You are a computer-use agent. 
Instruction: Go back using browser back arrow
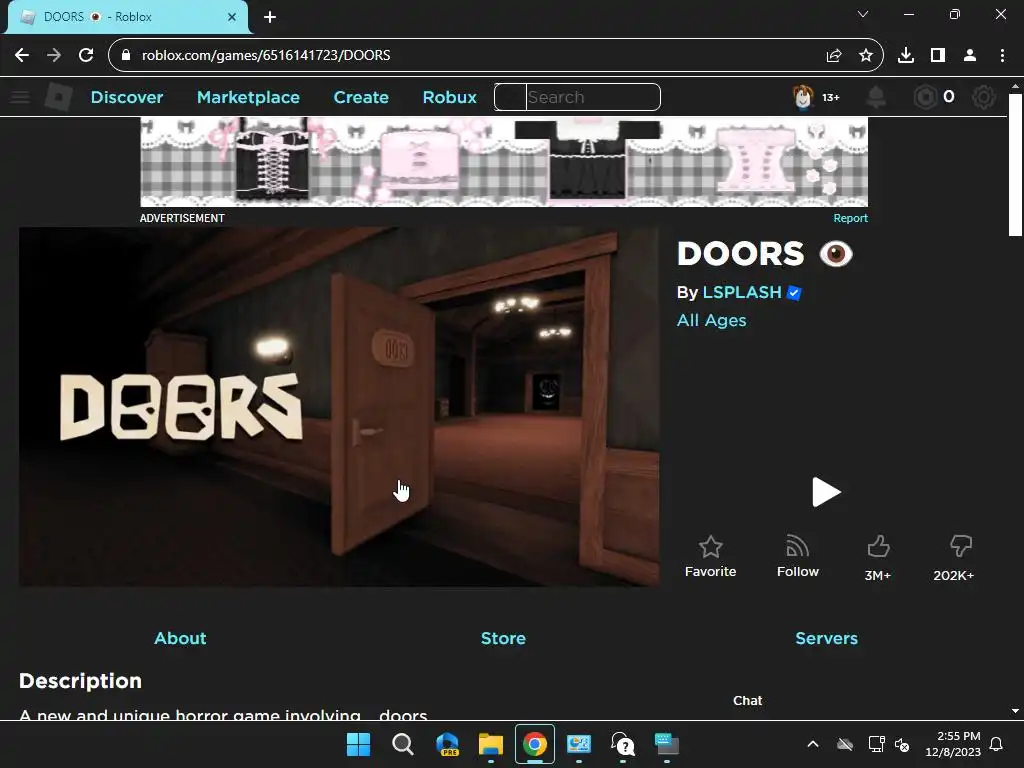[22, 55]
